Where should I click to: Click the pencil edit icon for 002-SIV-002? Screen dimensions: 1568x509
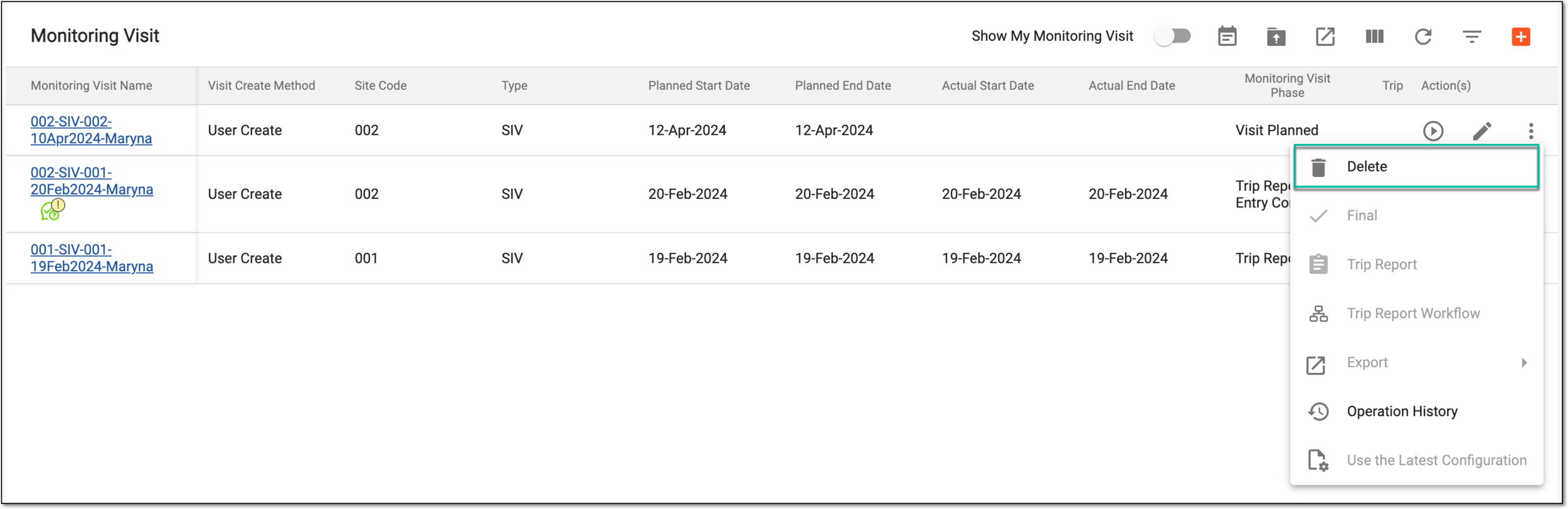1482,131
